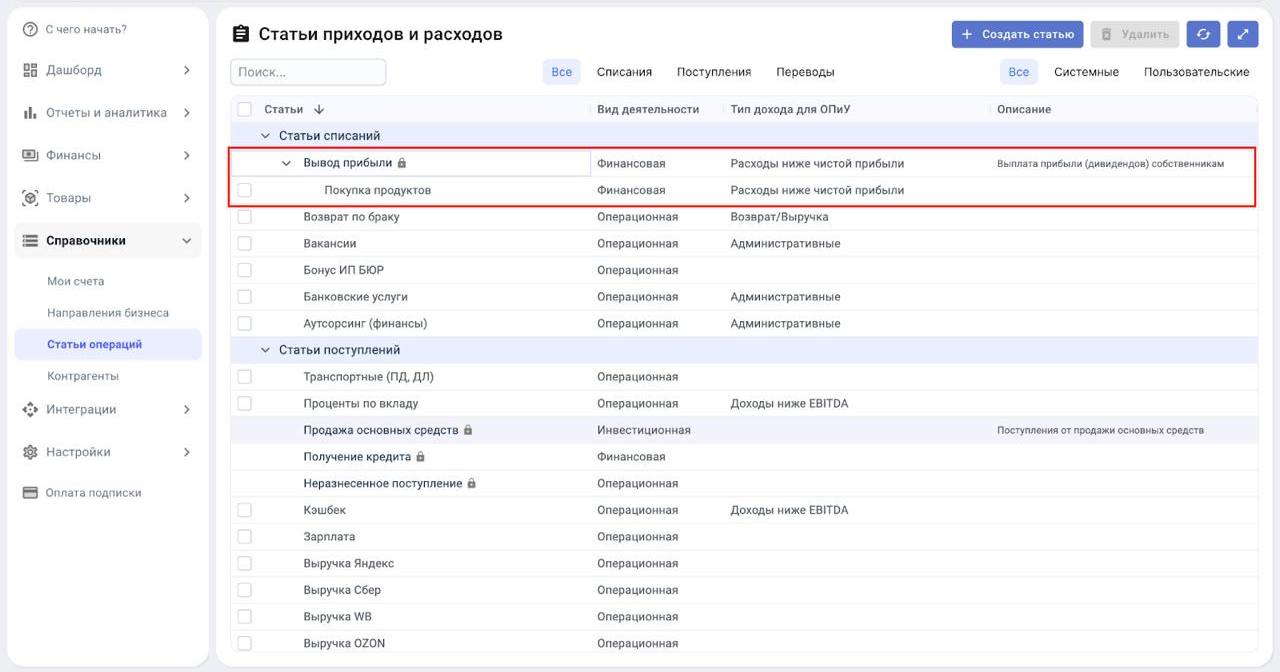Collapse the Статьи списаний group

click(x=265, y=136)
